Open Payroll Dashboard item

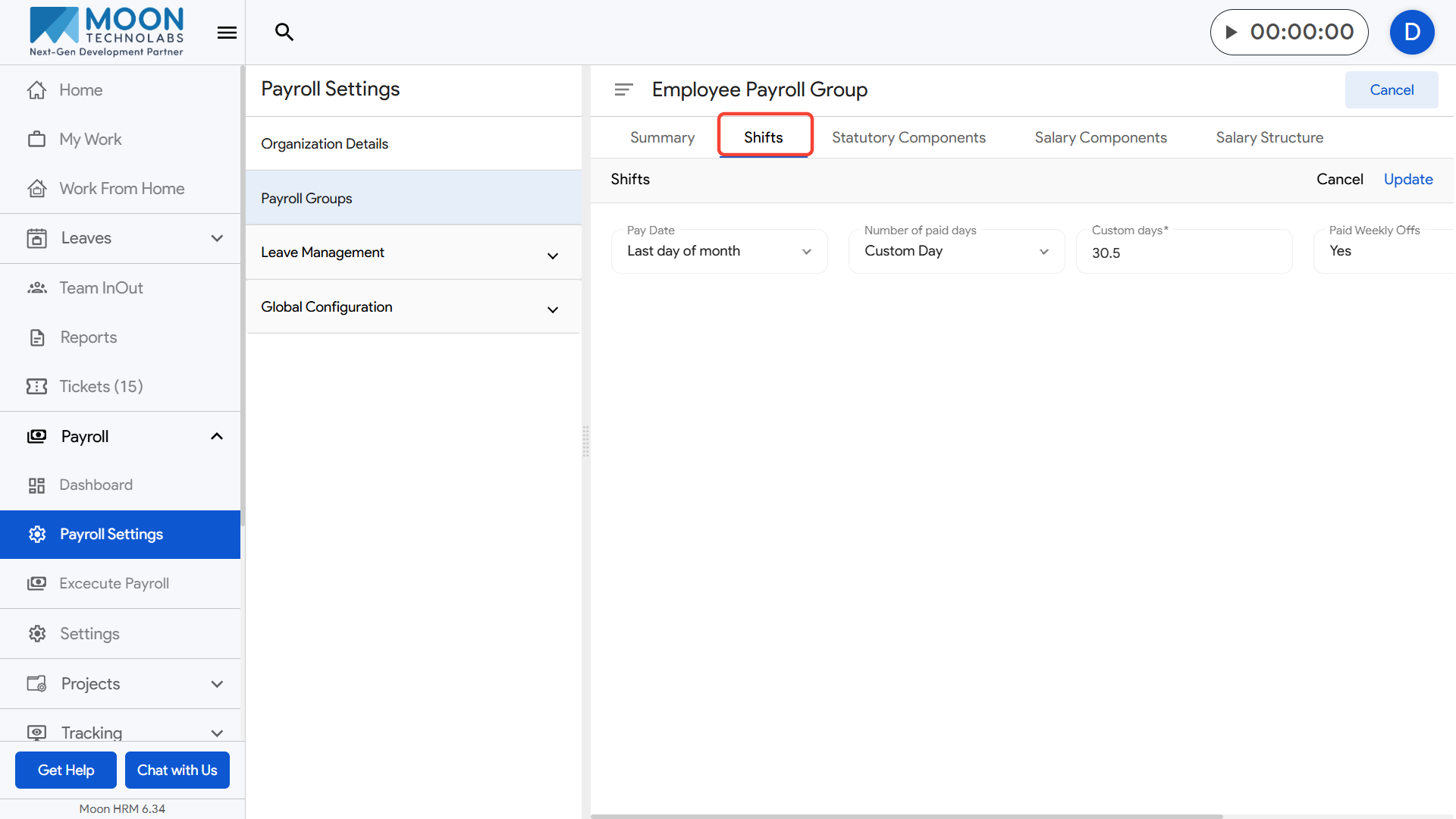[96, 485]
